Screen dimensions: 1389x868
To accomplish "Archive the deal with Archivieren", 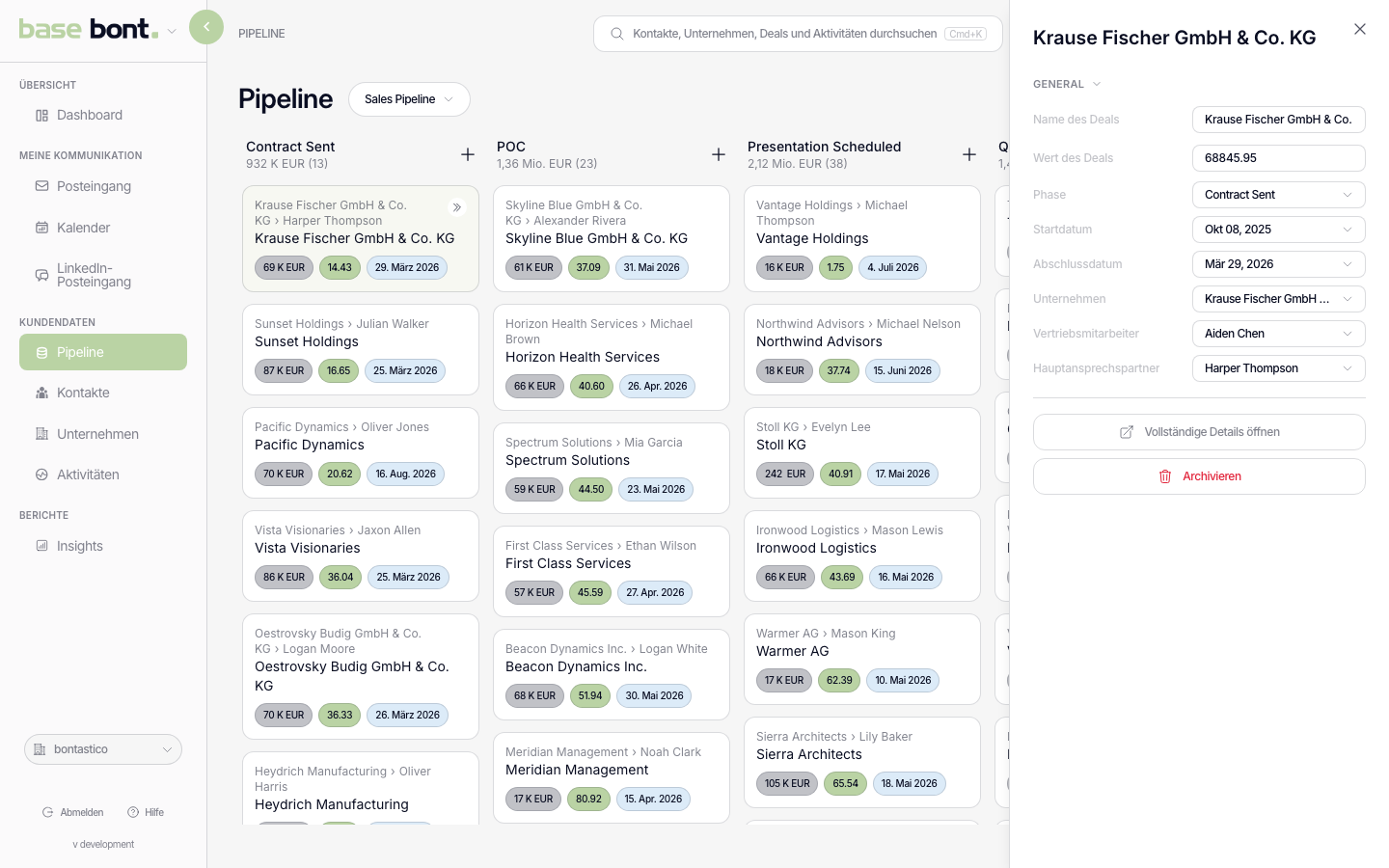I will 1199,476.
